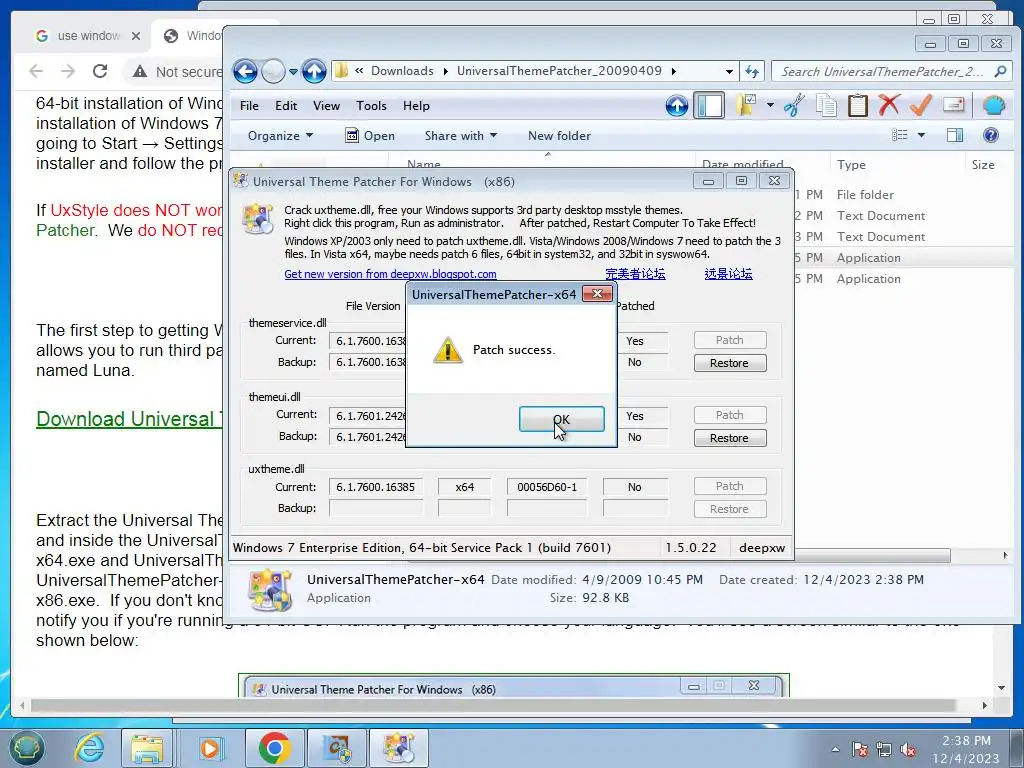1024x768 pixels.
Task: Open Classic Shell settings via the shell icon
Action: click(993, 105)
